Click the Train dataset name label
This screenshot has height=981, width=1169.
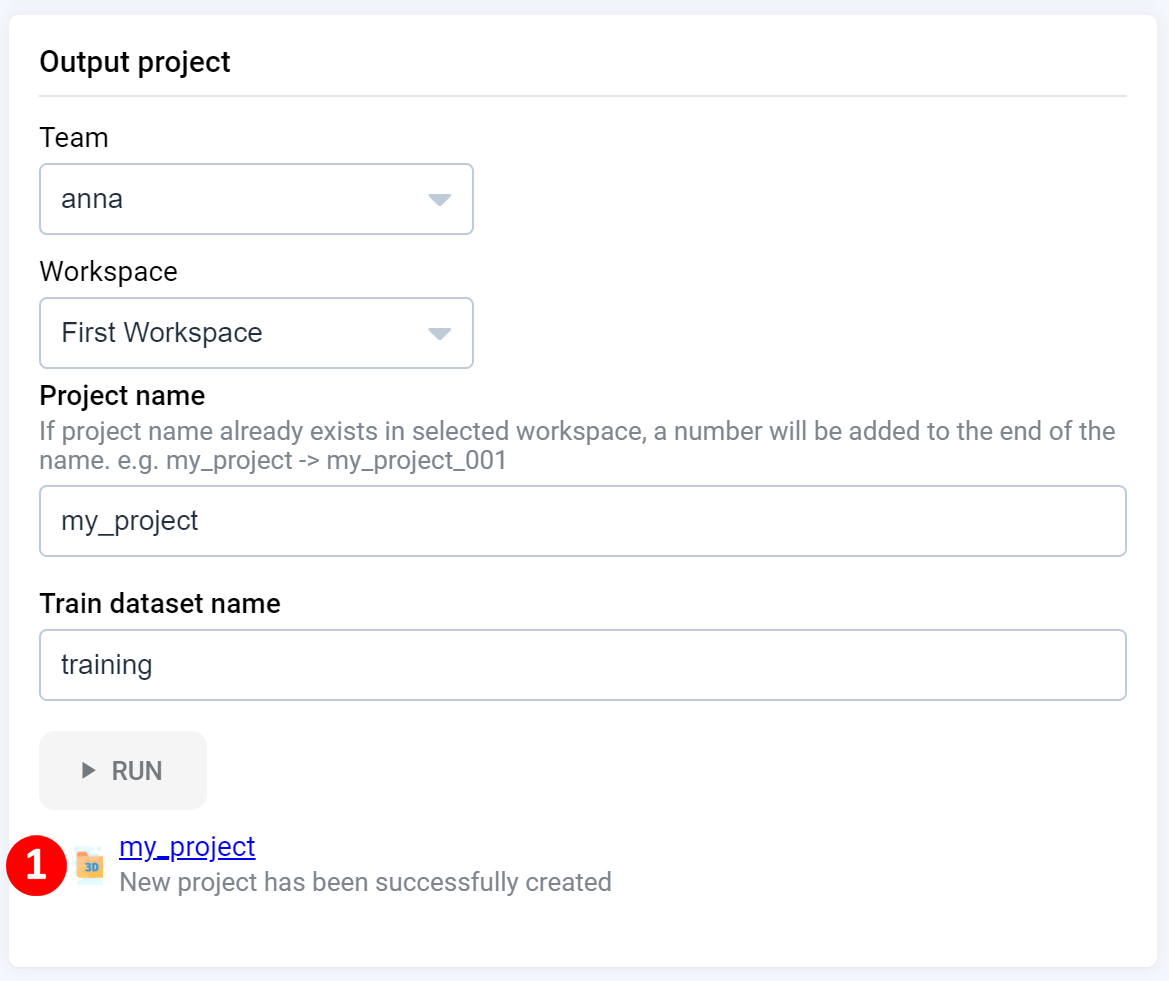pyautogui.click(x=159, y=603)
